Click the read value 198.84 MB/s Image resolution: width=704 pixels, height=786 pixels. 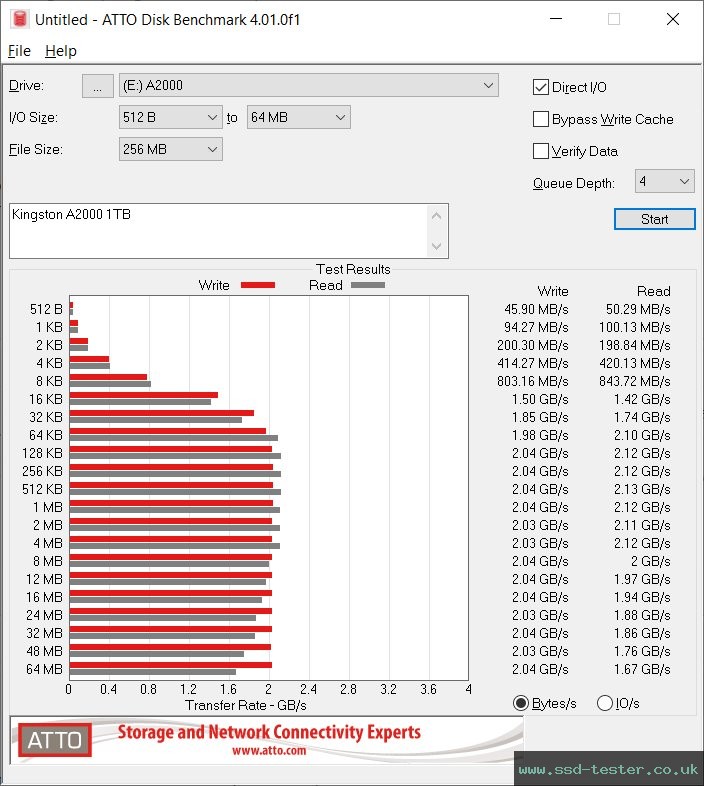pos(634,345)
